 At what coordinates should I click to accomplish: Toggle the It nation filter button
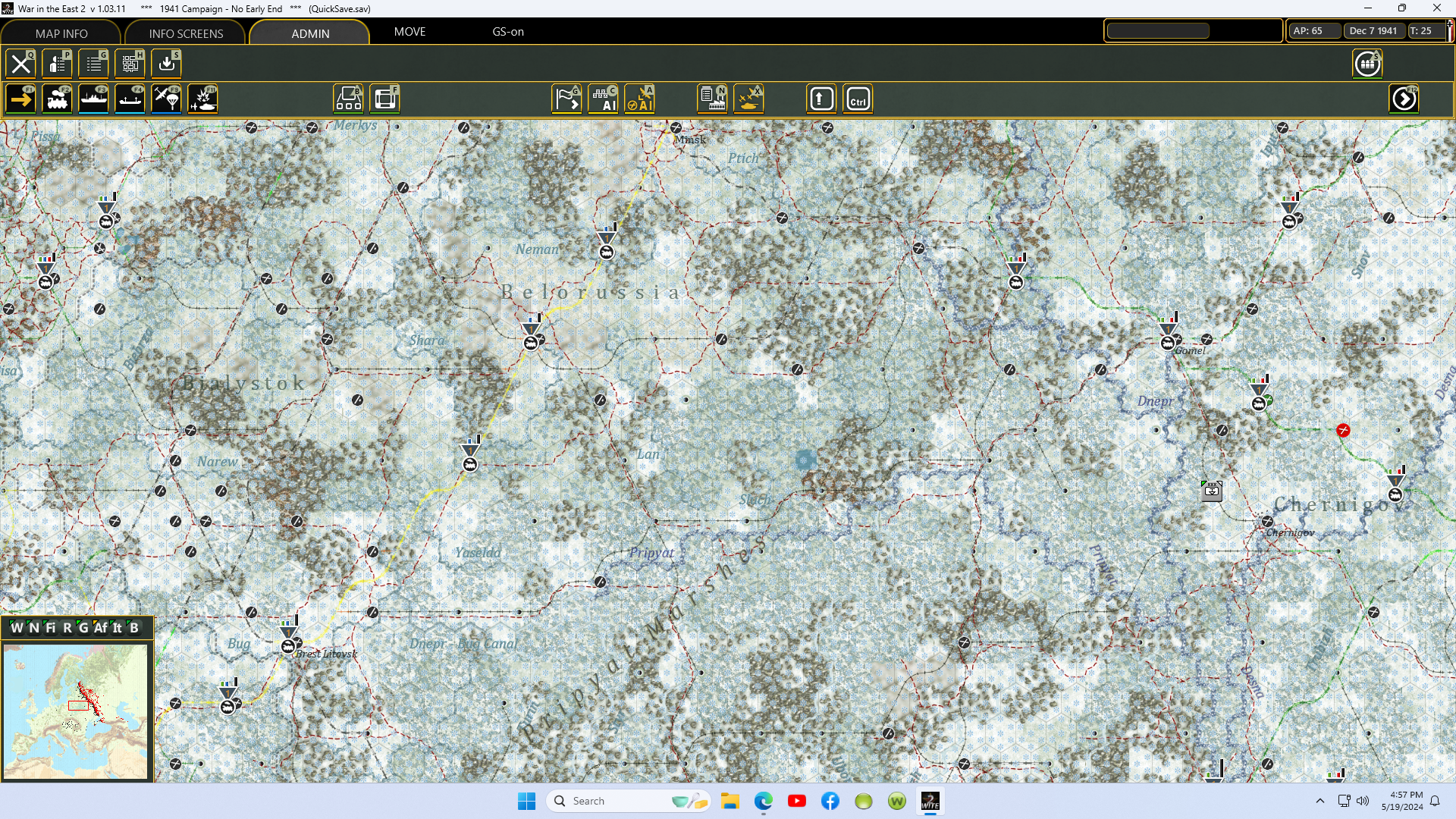tap(118, 627)
